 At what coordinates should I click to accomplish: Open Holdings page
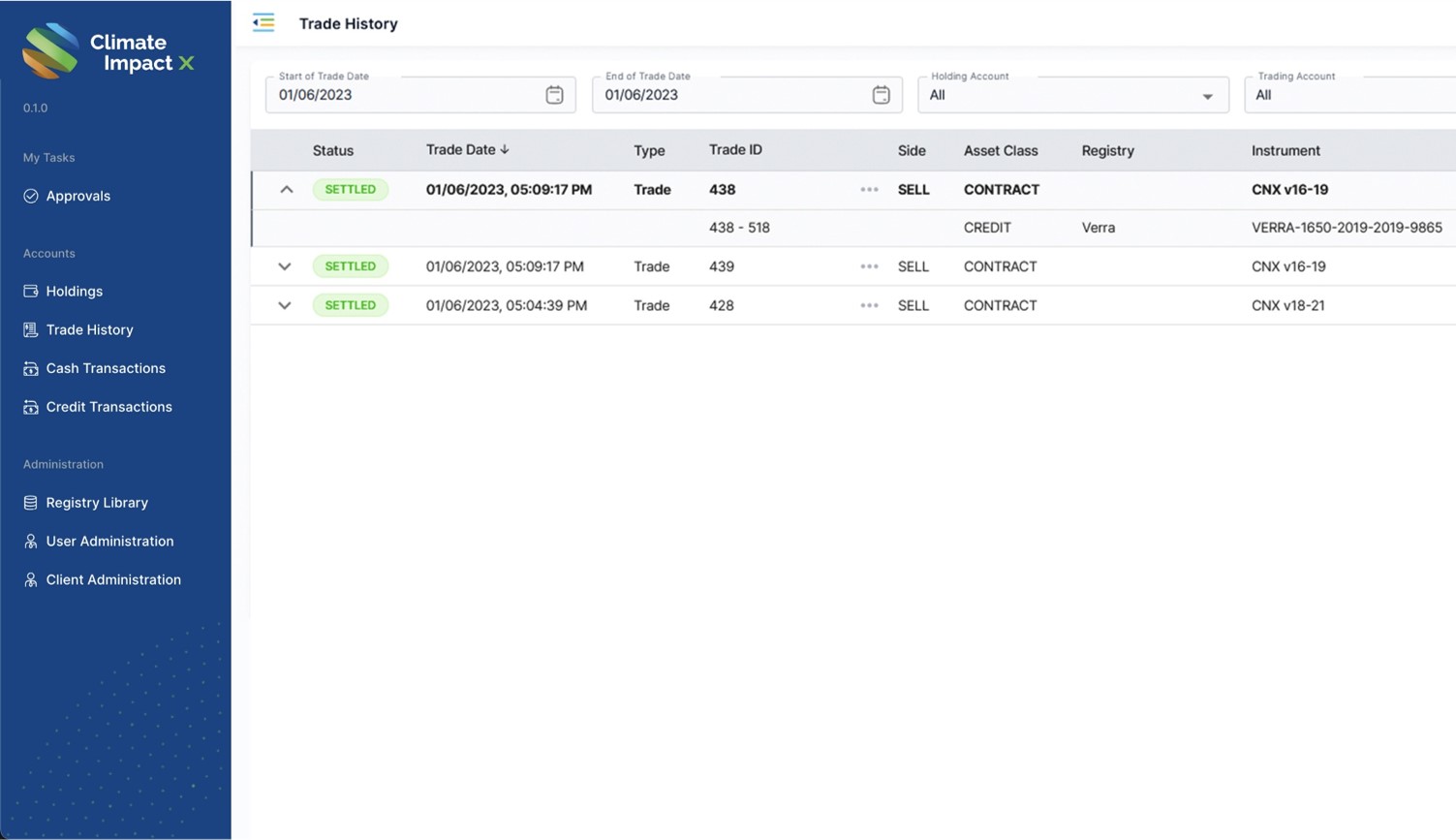tap(75, 291)
